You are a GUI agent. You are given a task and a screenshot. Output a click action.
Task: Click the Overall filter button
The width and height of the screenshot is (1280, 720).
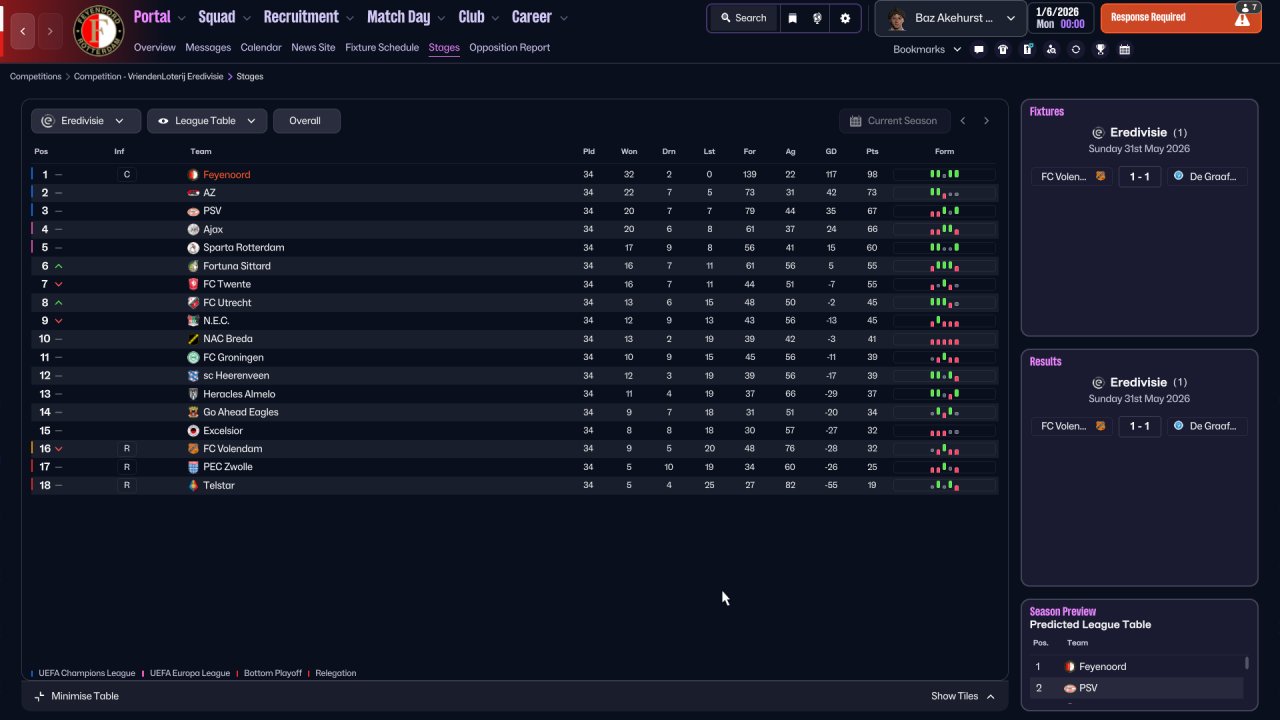point(306,121)
